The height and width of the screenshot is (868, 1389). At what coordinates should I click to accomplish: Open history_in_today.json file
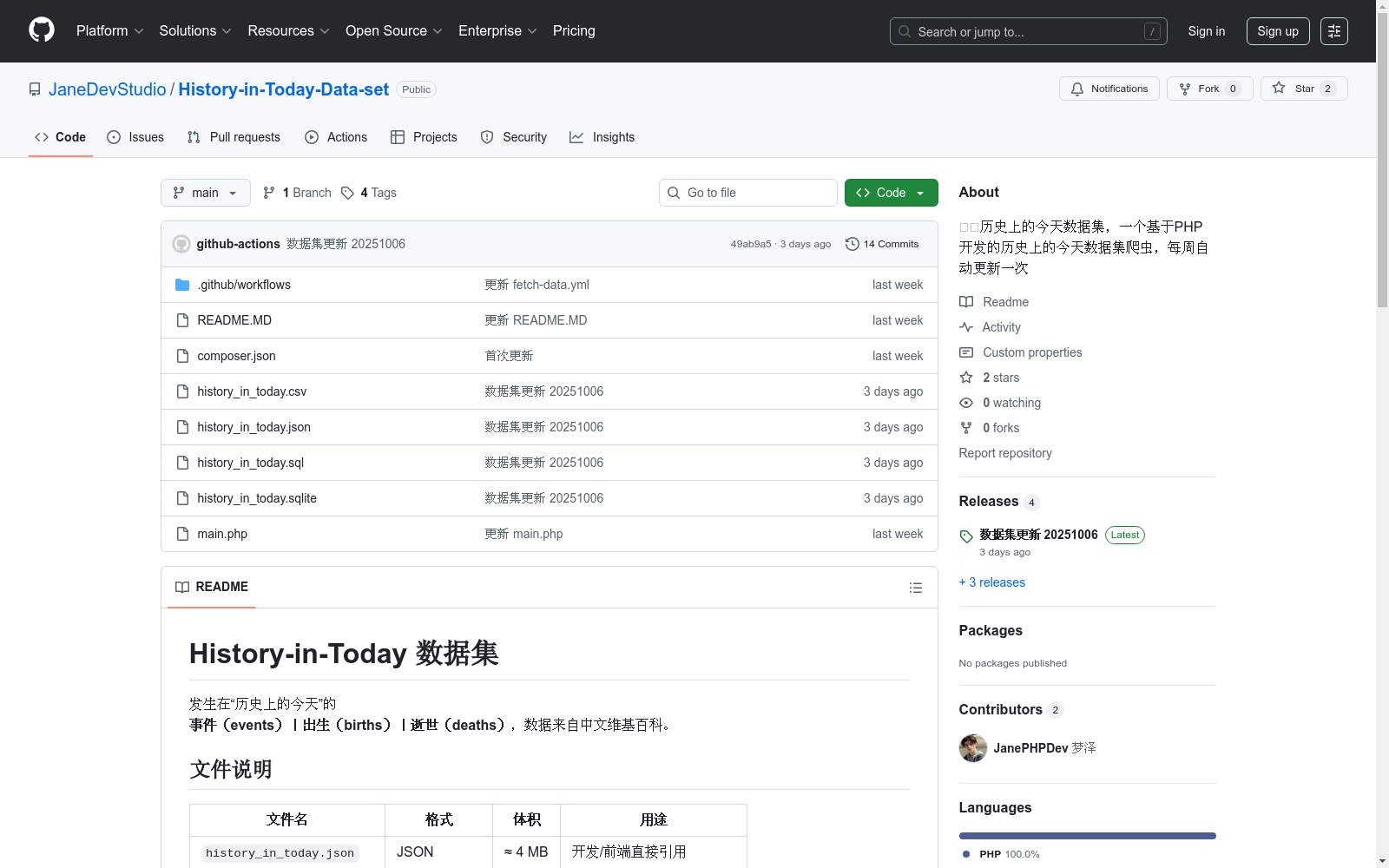pyautogui.click(x=254, y=427)
